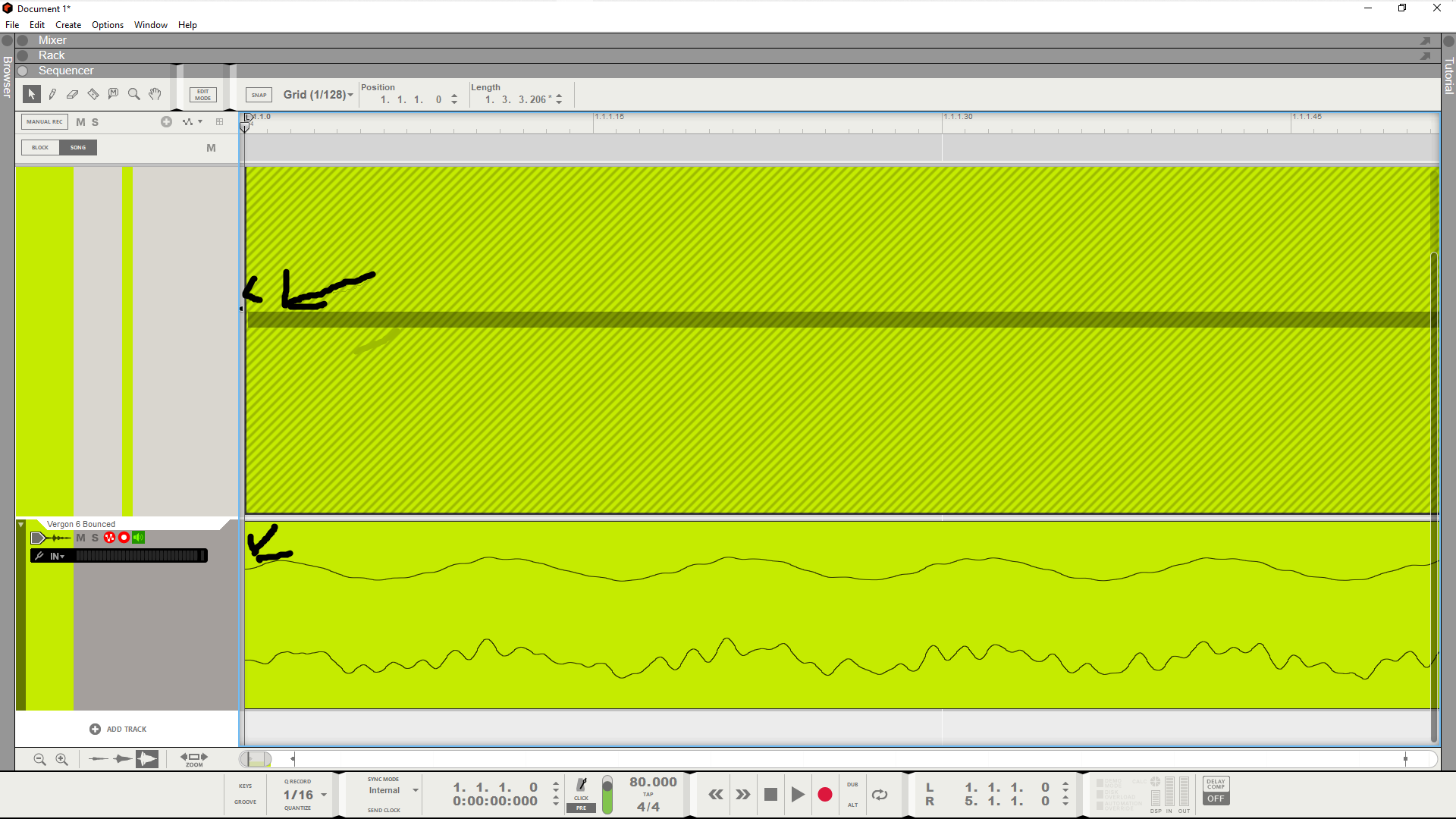The width and height of the screenshot is (1456, 819).
Task: Select the Pencil tool
Action: coord(52,94)
